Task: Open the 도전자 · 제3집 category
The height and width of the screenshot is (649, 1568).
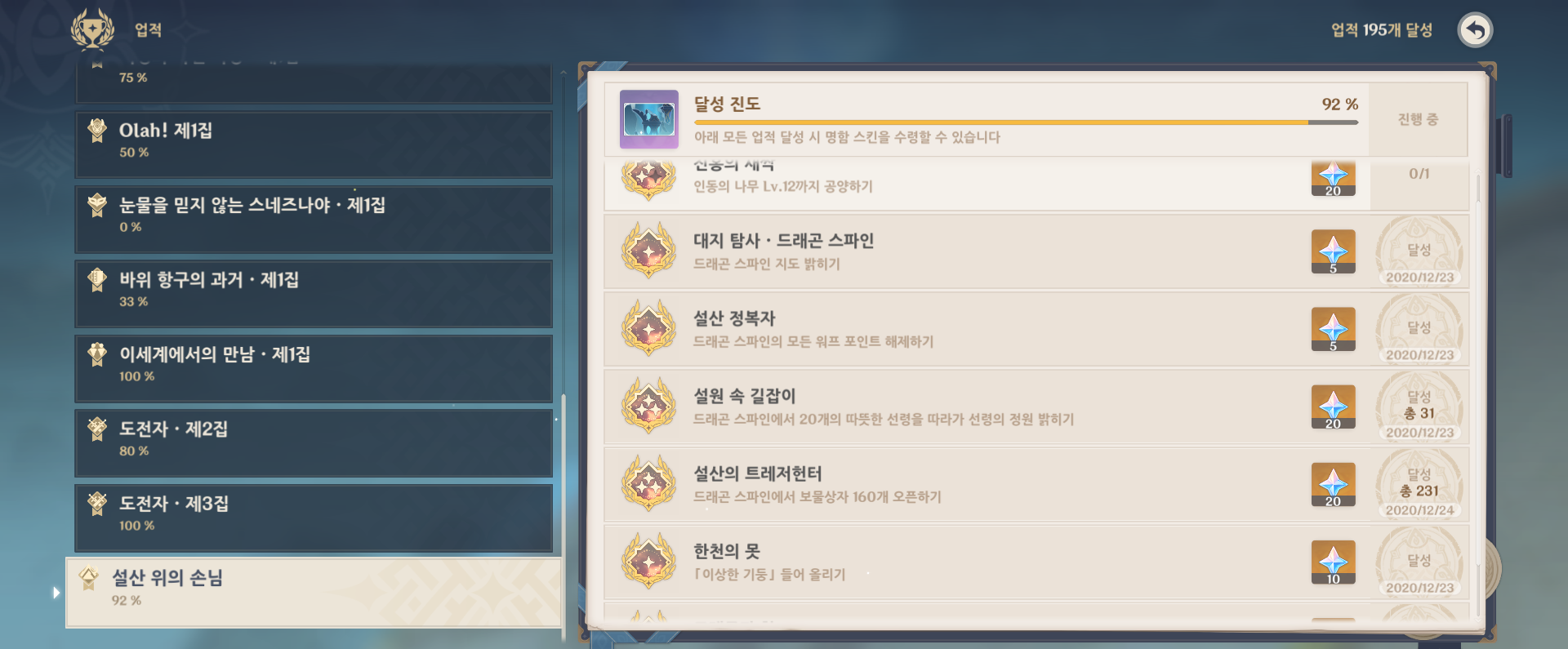Action: (314, 518)
